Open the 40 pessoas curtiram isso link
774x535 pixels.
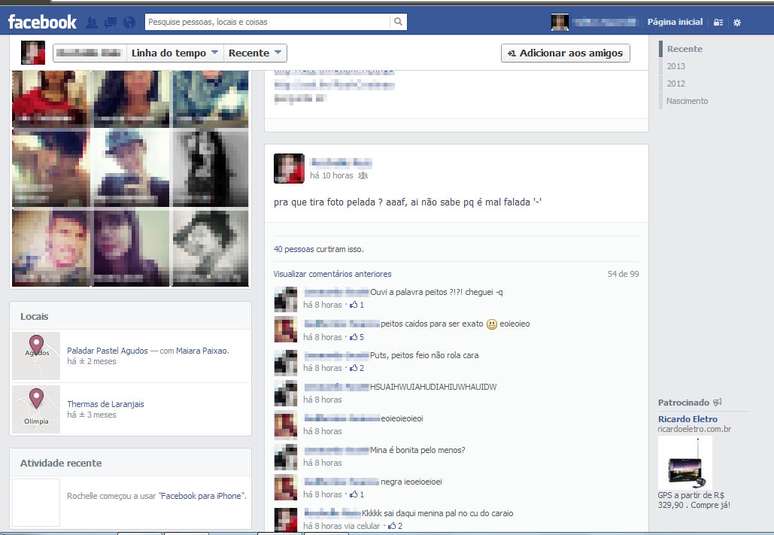click(318, 249)
